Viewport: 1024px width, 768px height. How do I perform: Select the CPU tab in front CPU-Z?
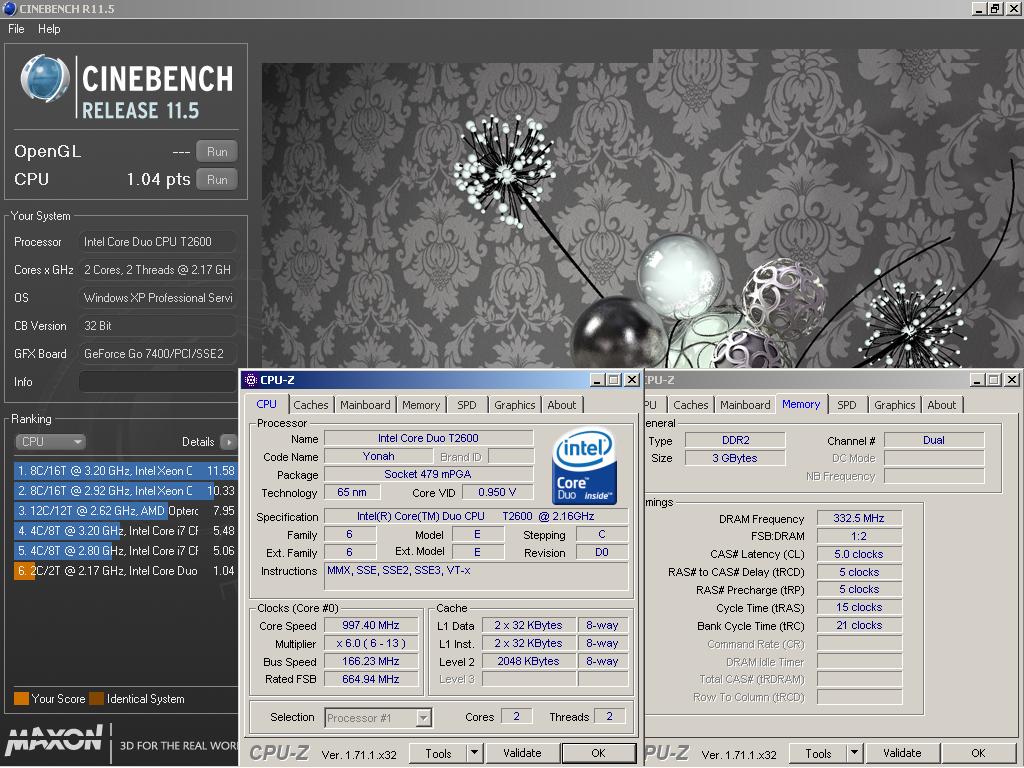point(266,404)
